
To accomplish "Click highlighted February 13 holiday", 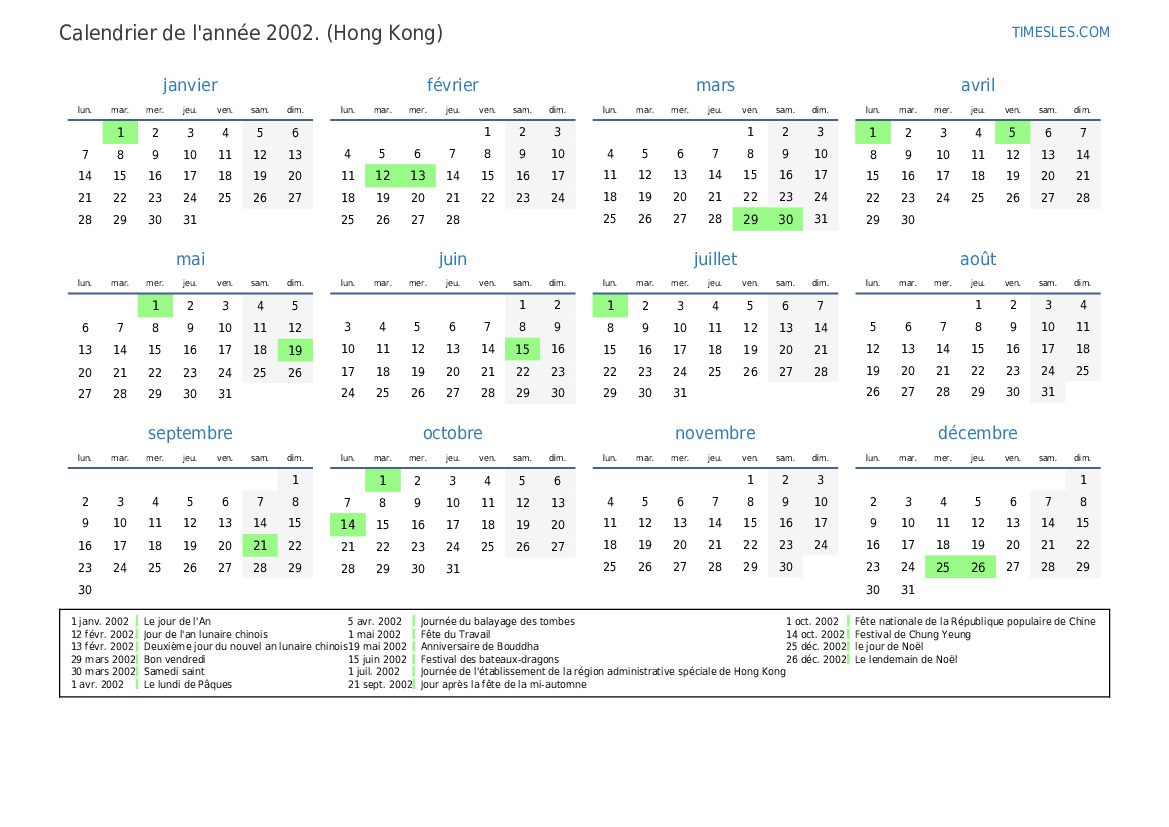I will click(418, 176).
